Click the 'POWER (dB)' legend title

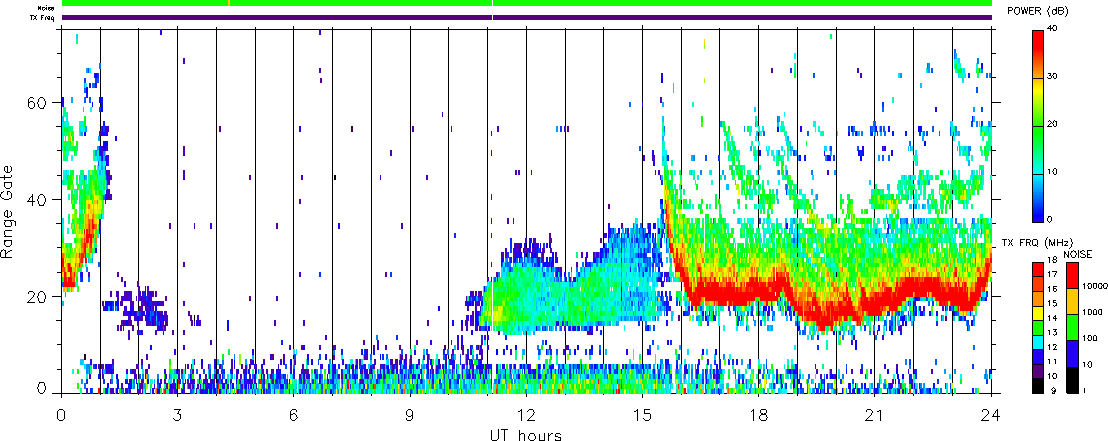[1039, 12]
